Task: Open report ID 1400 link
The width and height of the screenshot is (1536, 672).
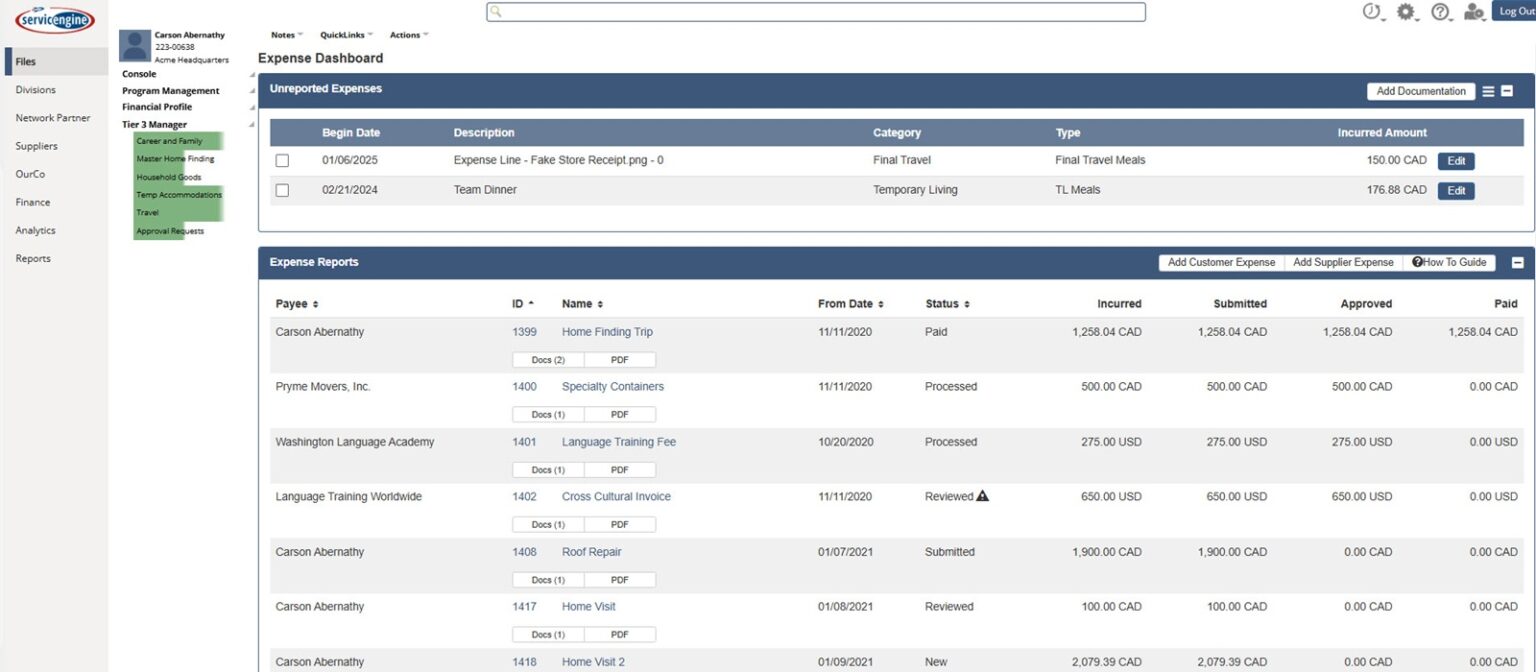Action: coord(525,387)
